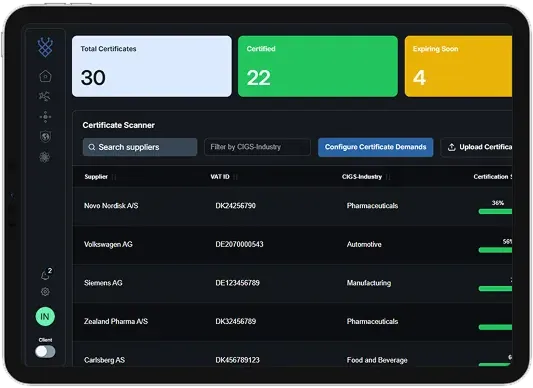Click the Upload Certificate button

coord(477,147)
